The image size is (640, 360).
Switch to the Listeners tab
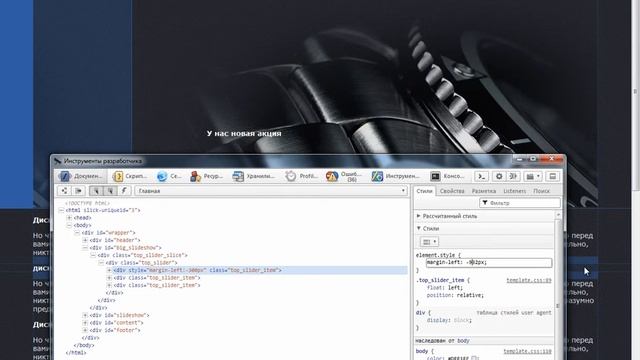514,191
